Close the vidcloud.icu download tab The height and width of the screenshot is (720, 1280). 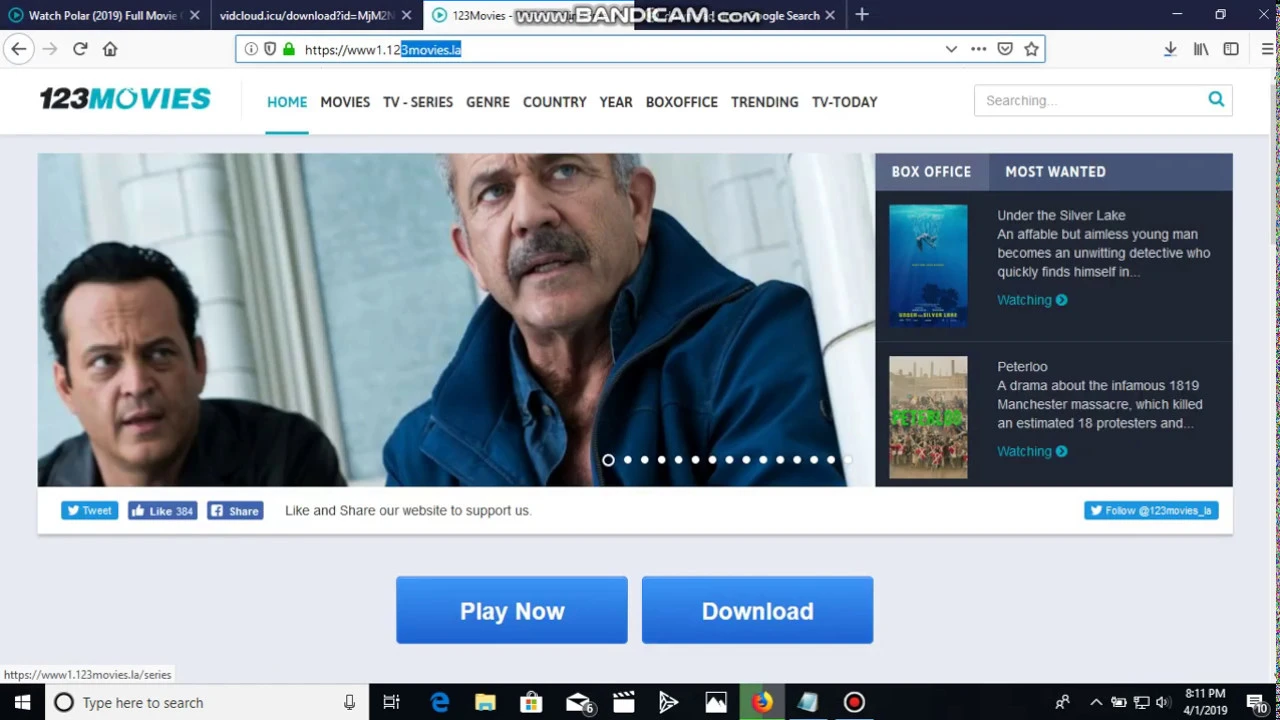click(406, 15)
